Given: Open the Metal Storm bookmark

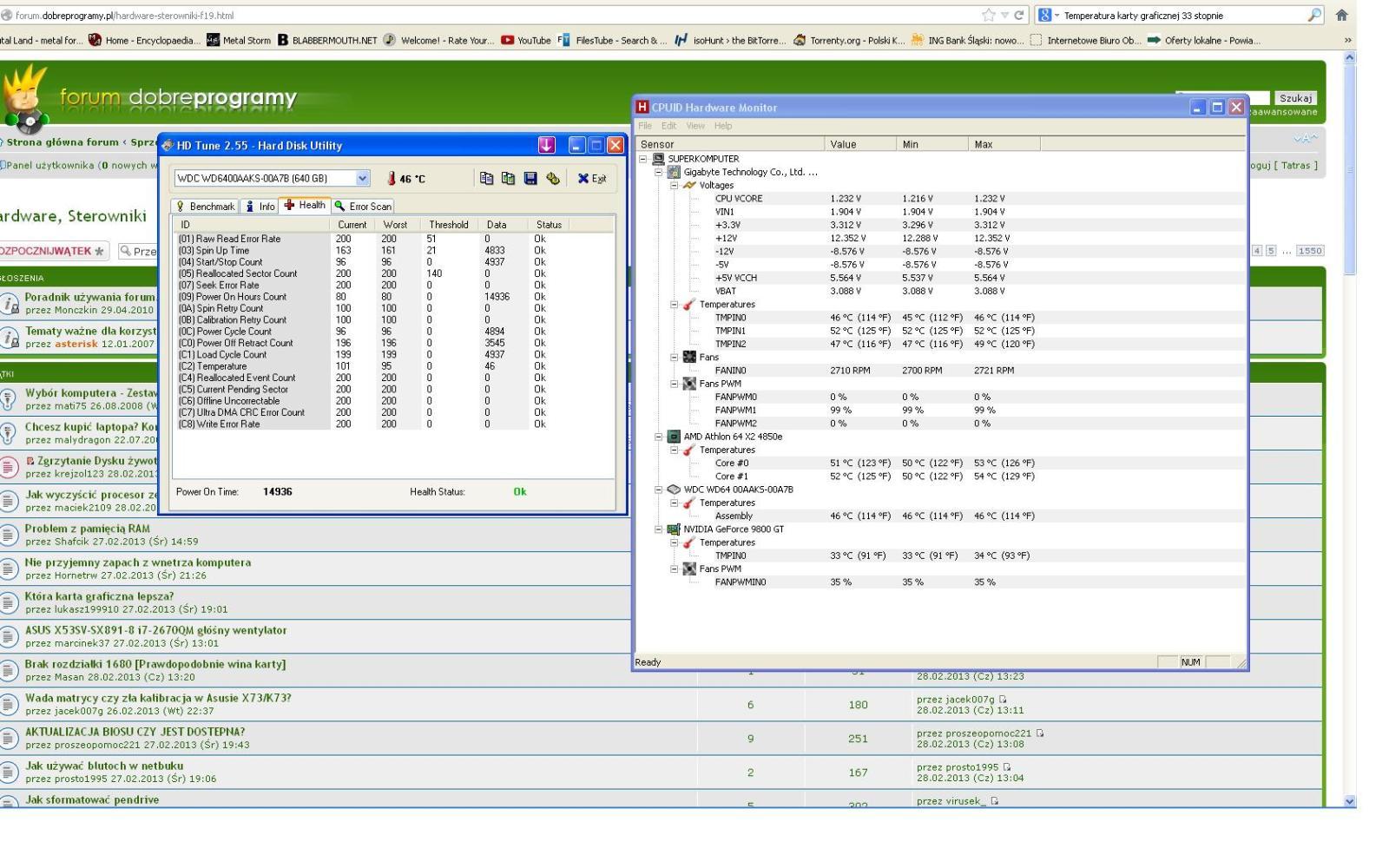Looking at the screenshot, I should 239,40.
